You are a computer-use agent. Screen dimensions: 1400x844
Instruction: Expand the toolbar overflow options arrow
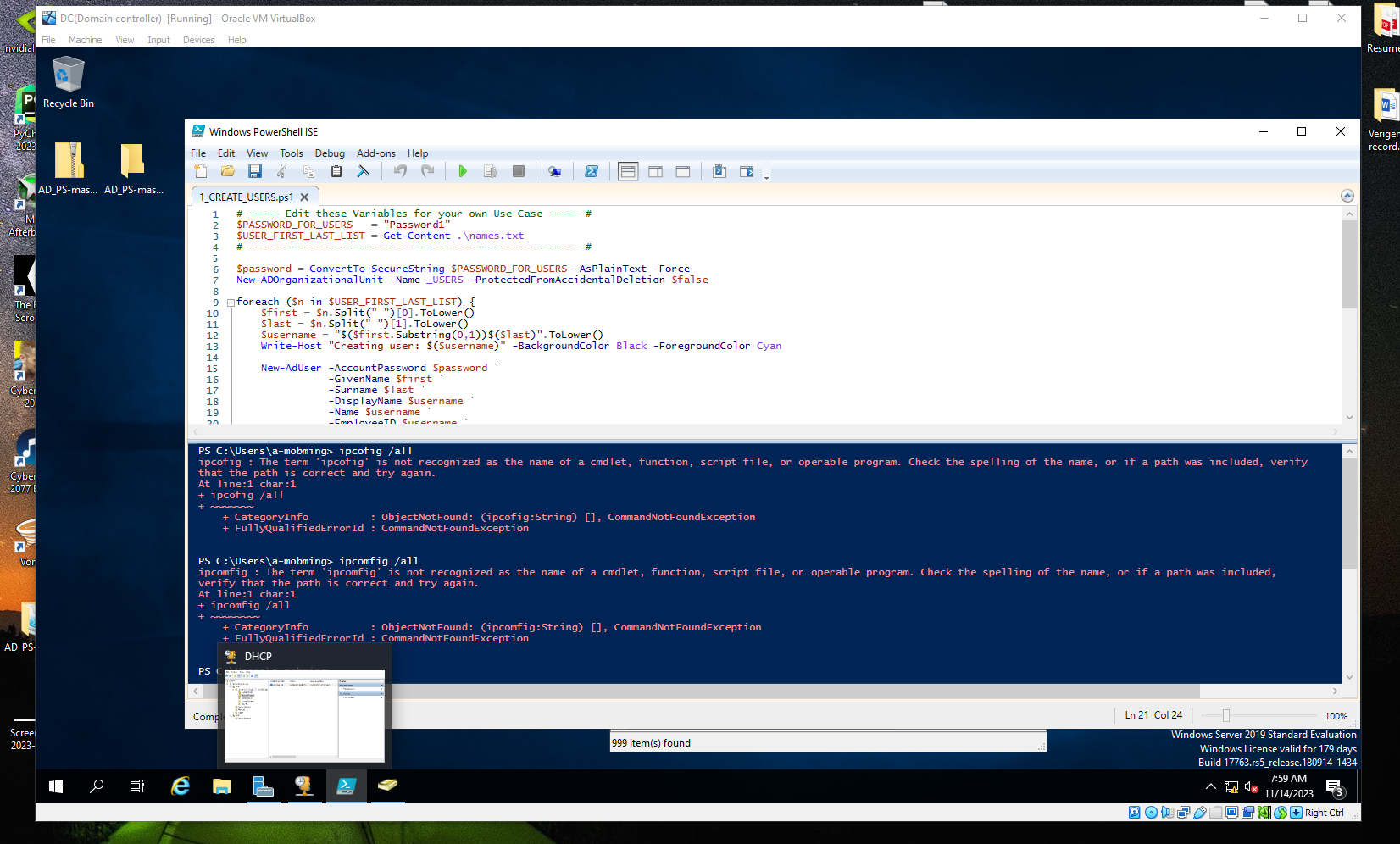(766, 176)
